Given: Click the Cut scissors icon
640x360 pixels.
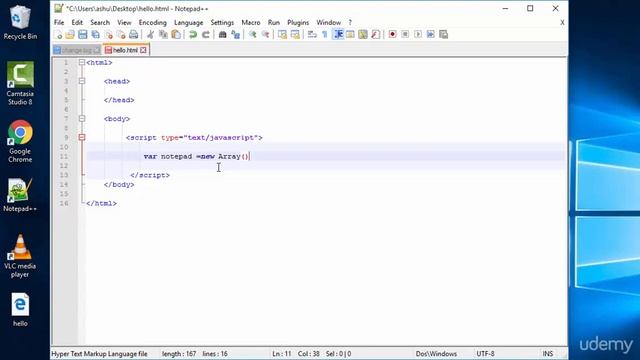Looking at the screenshot, I should click(x=150, y=35).
